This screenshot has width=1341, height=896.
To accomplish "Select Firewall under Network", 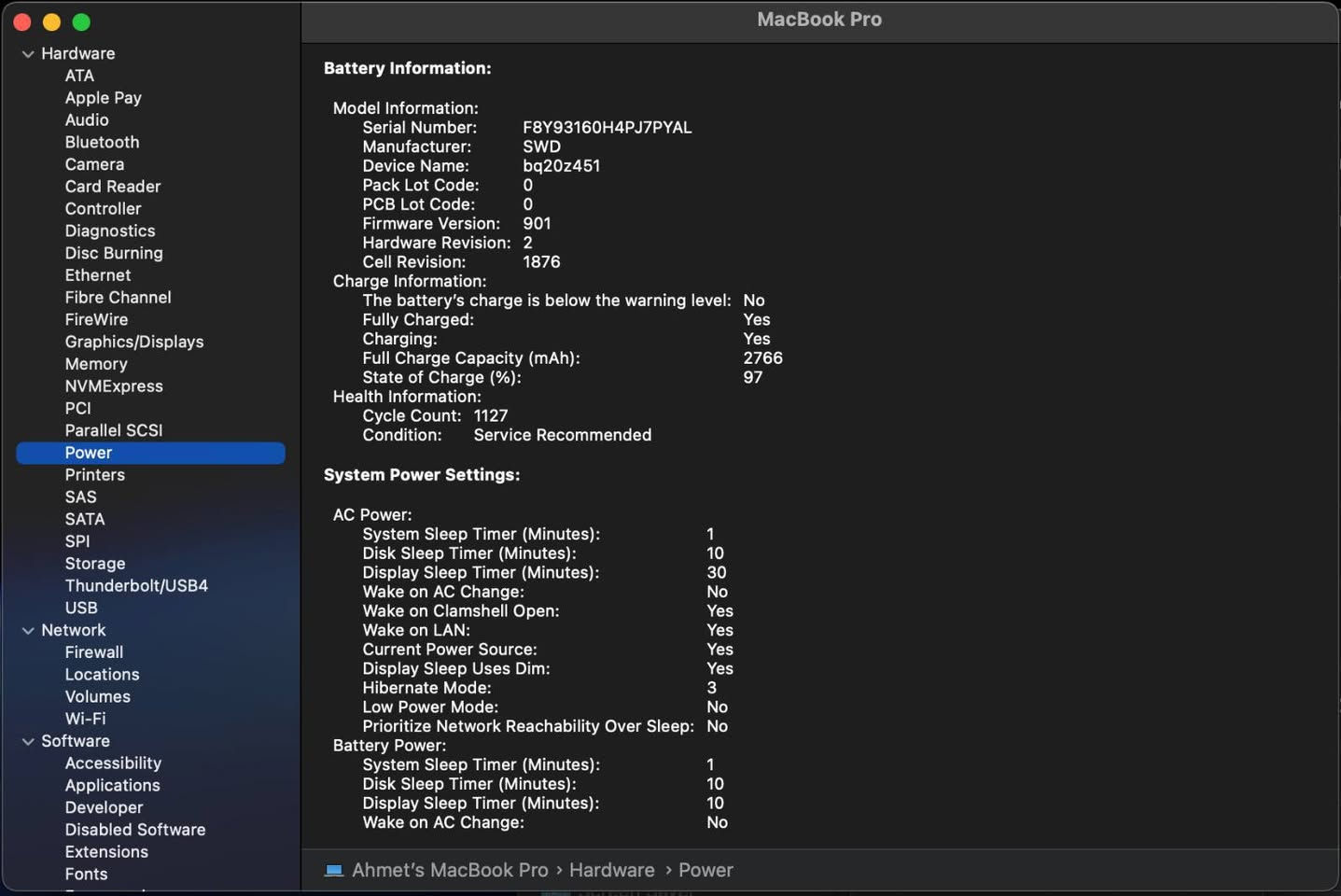I will [x=94, y=652].
